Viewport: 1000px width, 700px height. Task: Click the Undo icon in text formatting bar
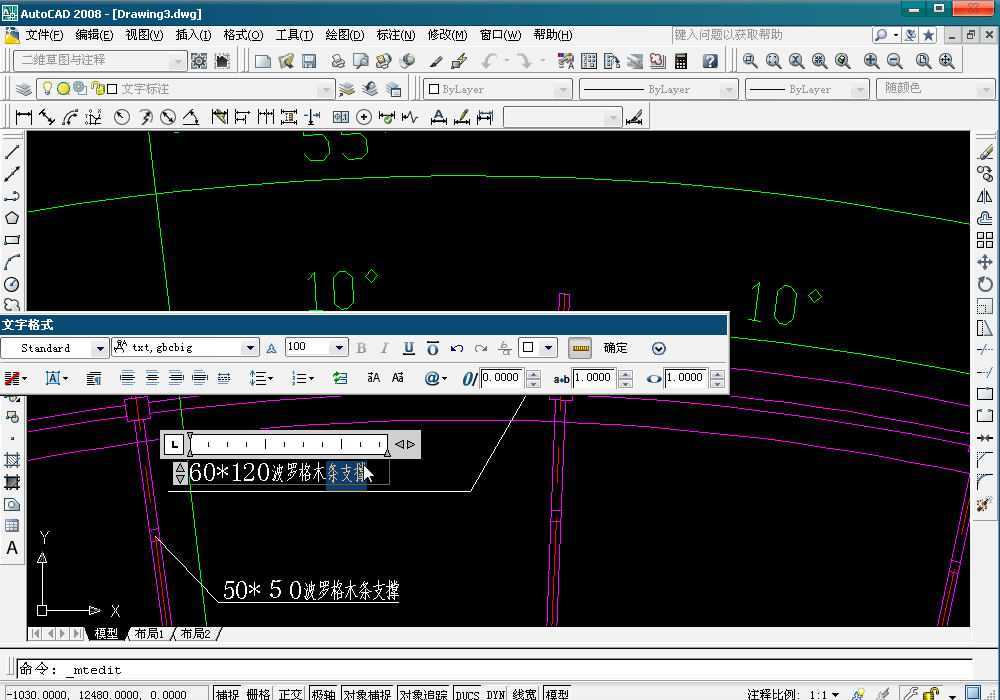coord(457,348)
